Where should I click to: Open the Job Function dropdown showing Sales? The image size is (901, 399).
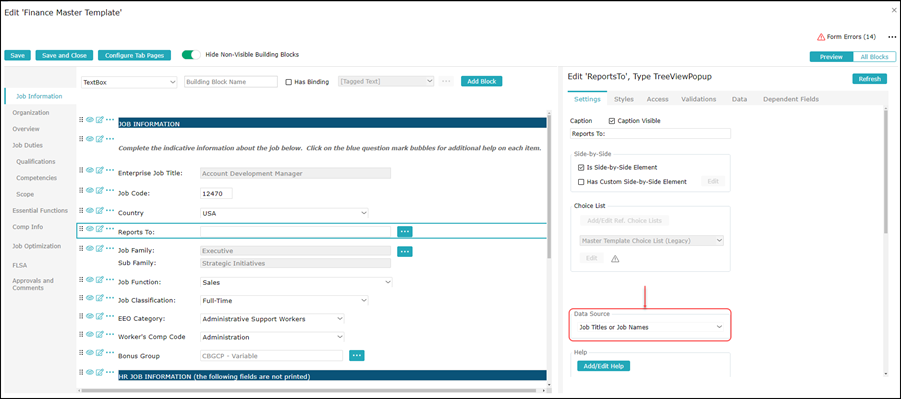point(296,282)
